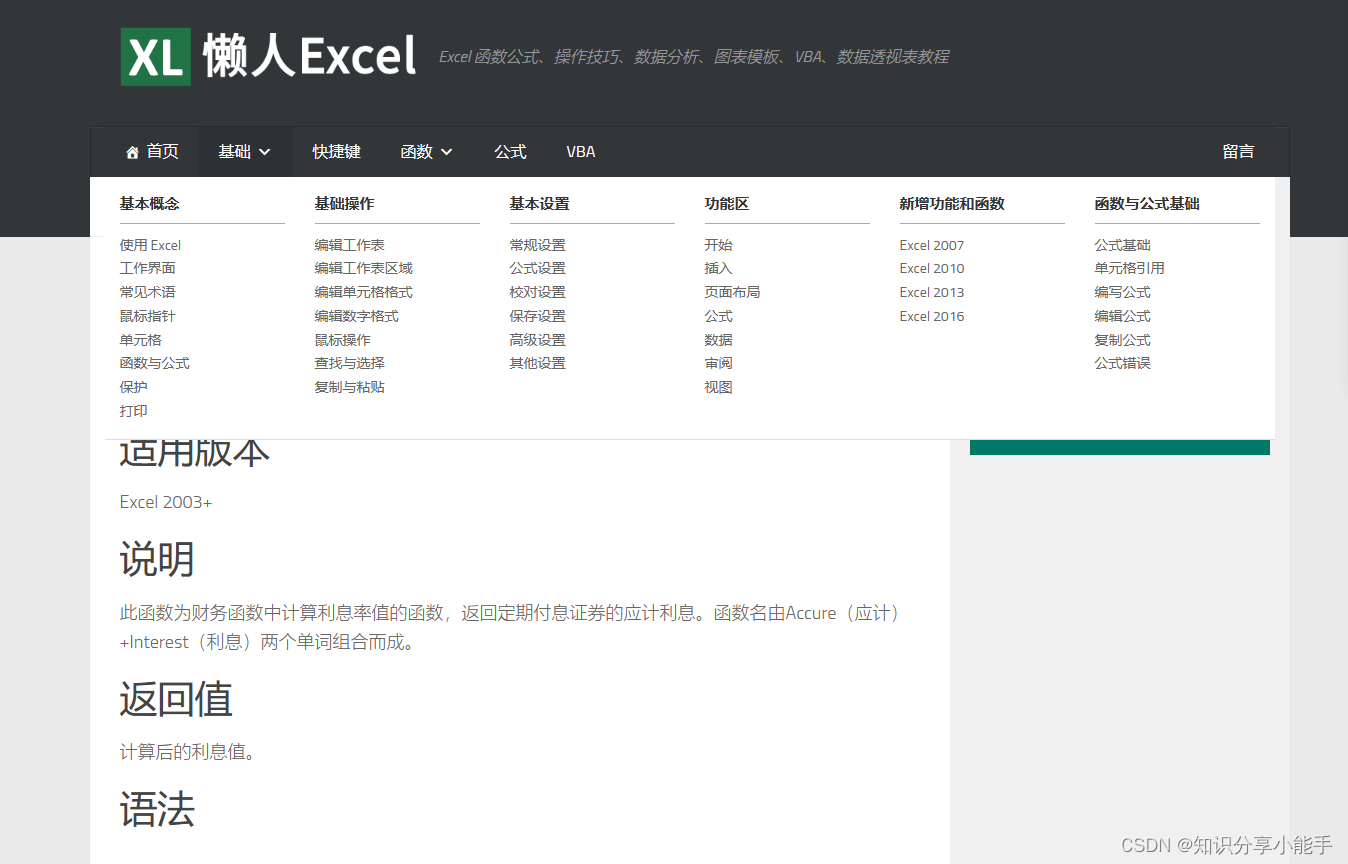Image resolution: width=1348 pixels, height=864 pixels.
Task: Click the green sidebar banner block
Action: tap(1120, 447)
